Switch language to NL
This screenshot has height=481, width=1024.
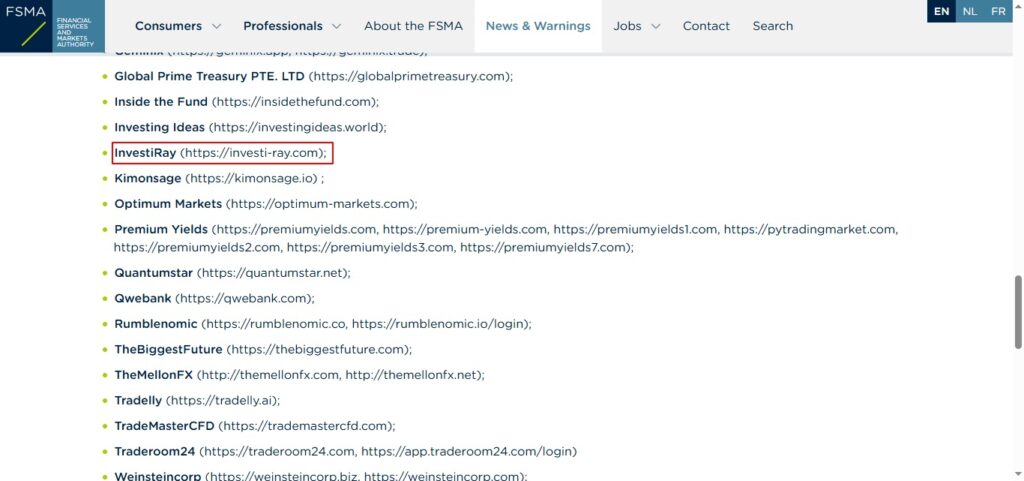[x=970, y=11]
